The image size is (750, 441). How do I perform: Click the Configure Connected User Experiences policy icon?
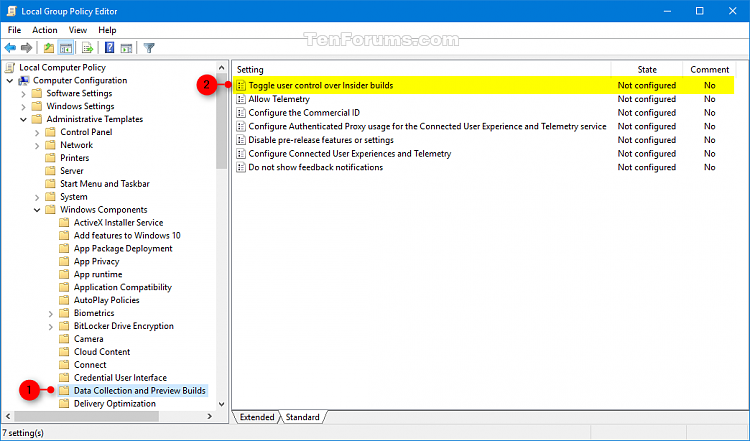(241, 154)
